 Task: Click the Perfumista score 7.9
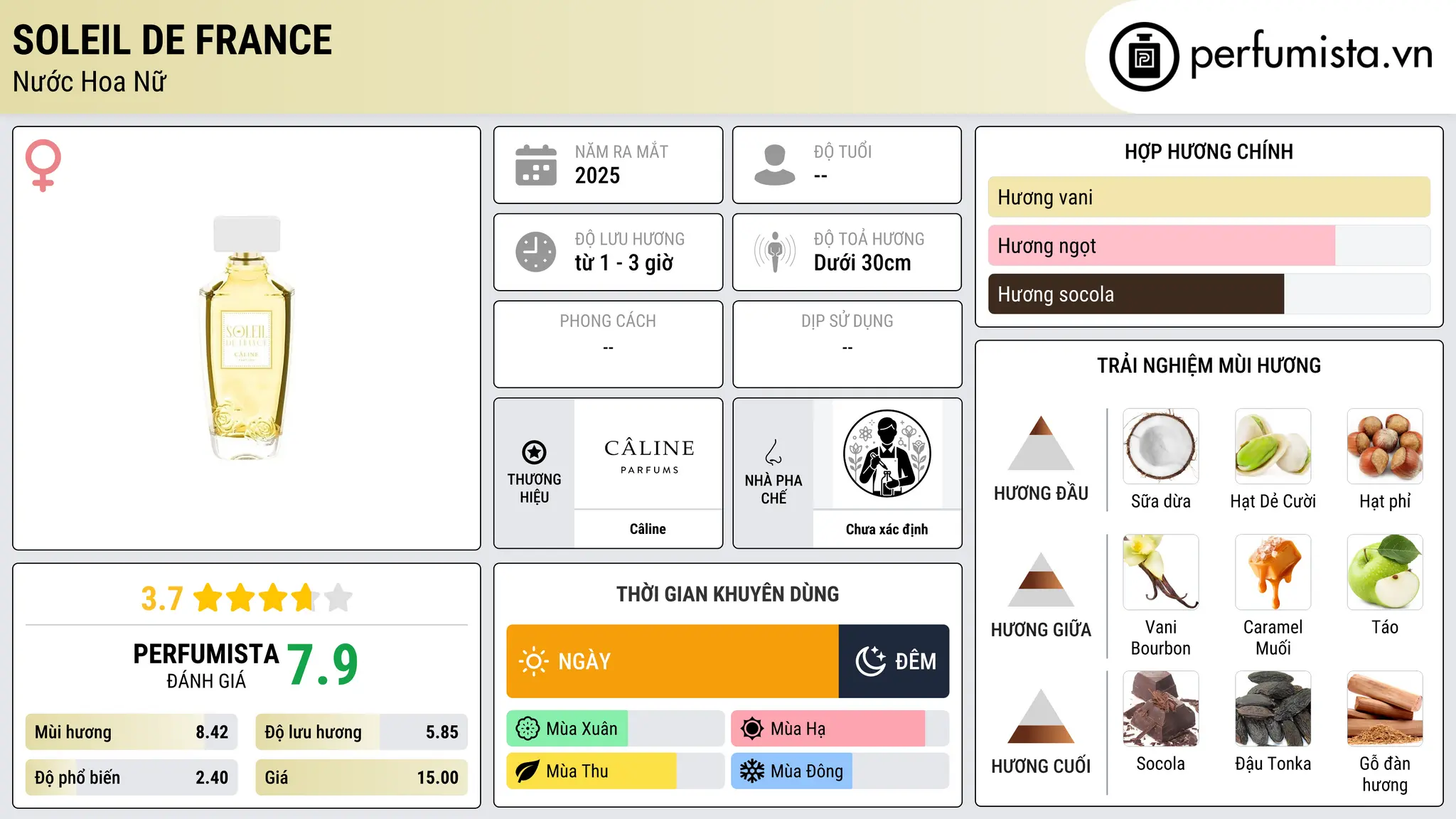click(322, 665)
